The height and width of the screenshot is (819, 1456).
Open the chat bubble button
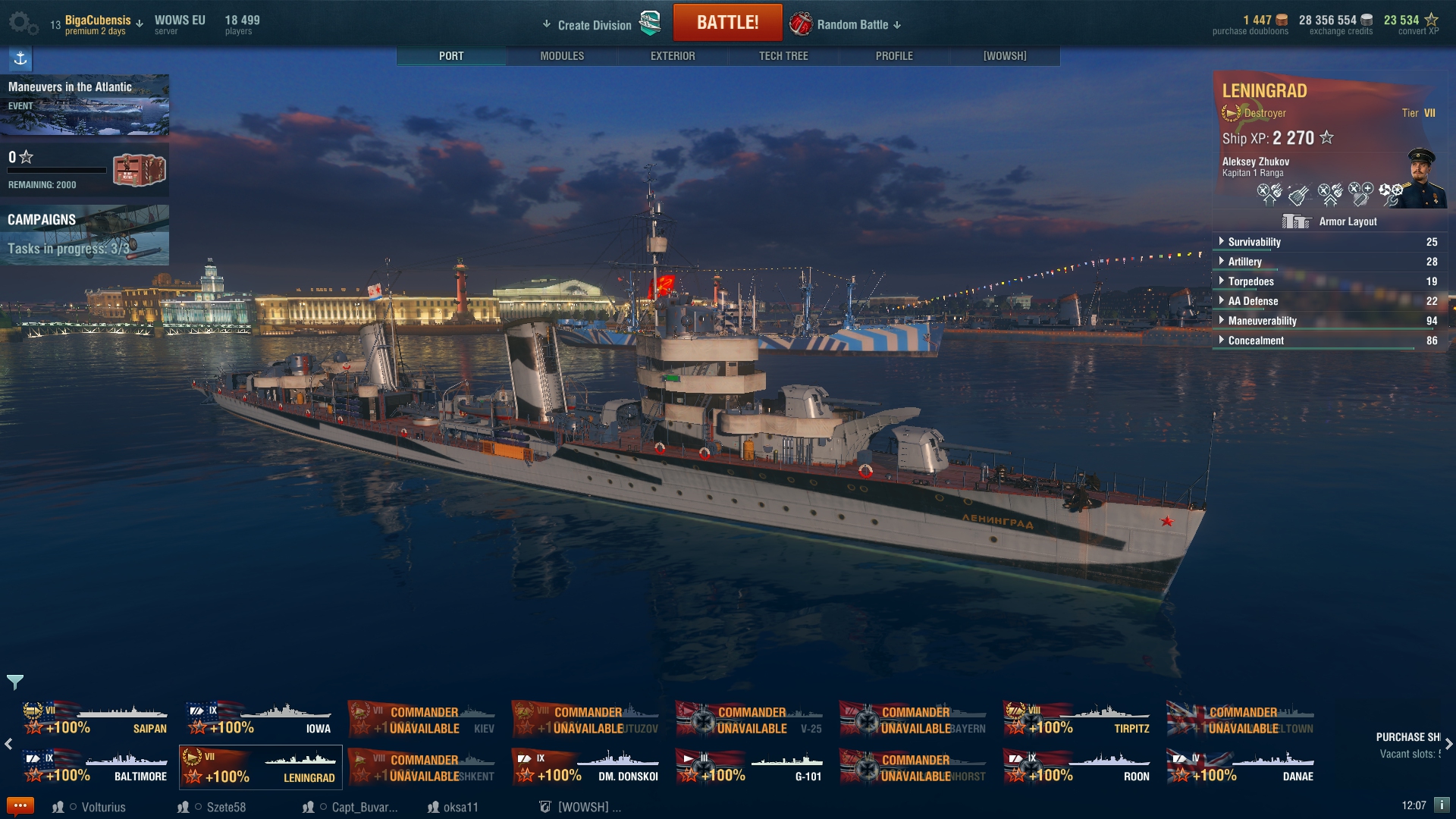(x=20, y=805)
